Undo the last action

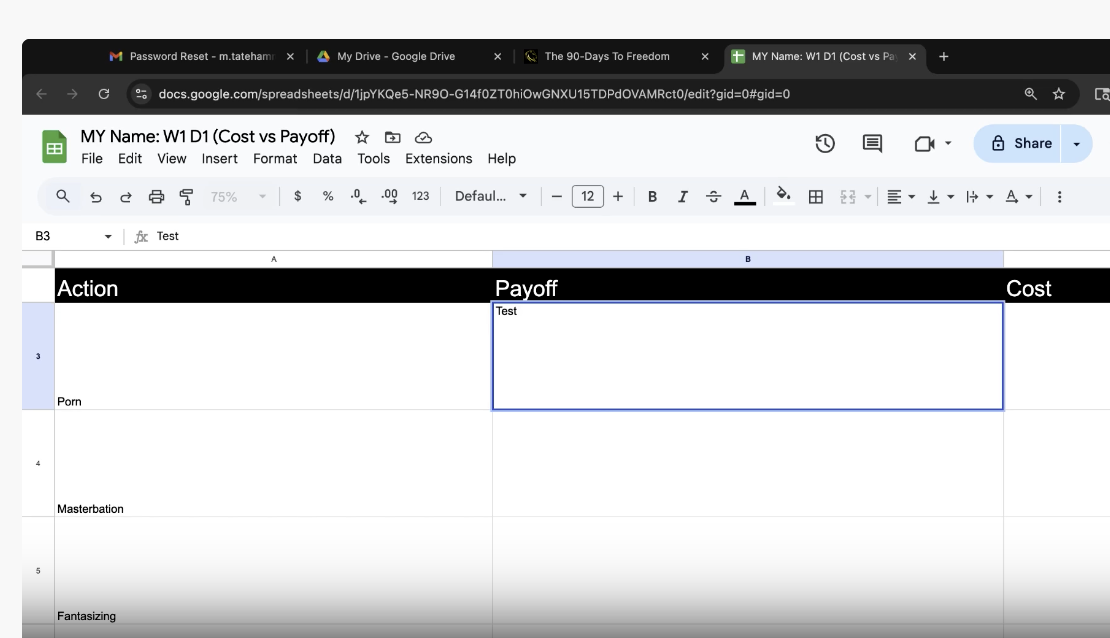[x=96, y=197]
